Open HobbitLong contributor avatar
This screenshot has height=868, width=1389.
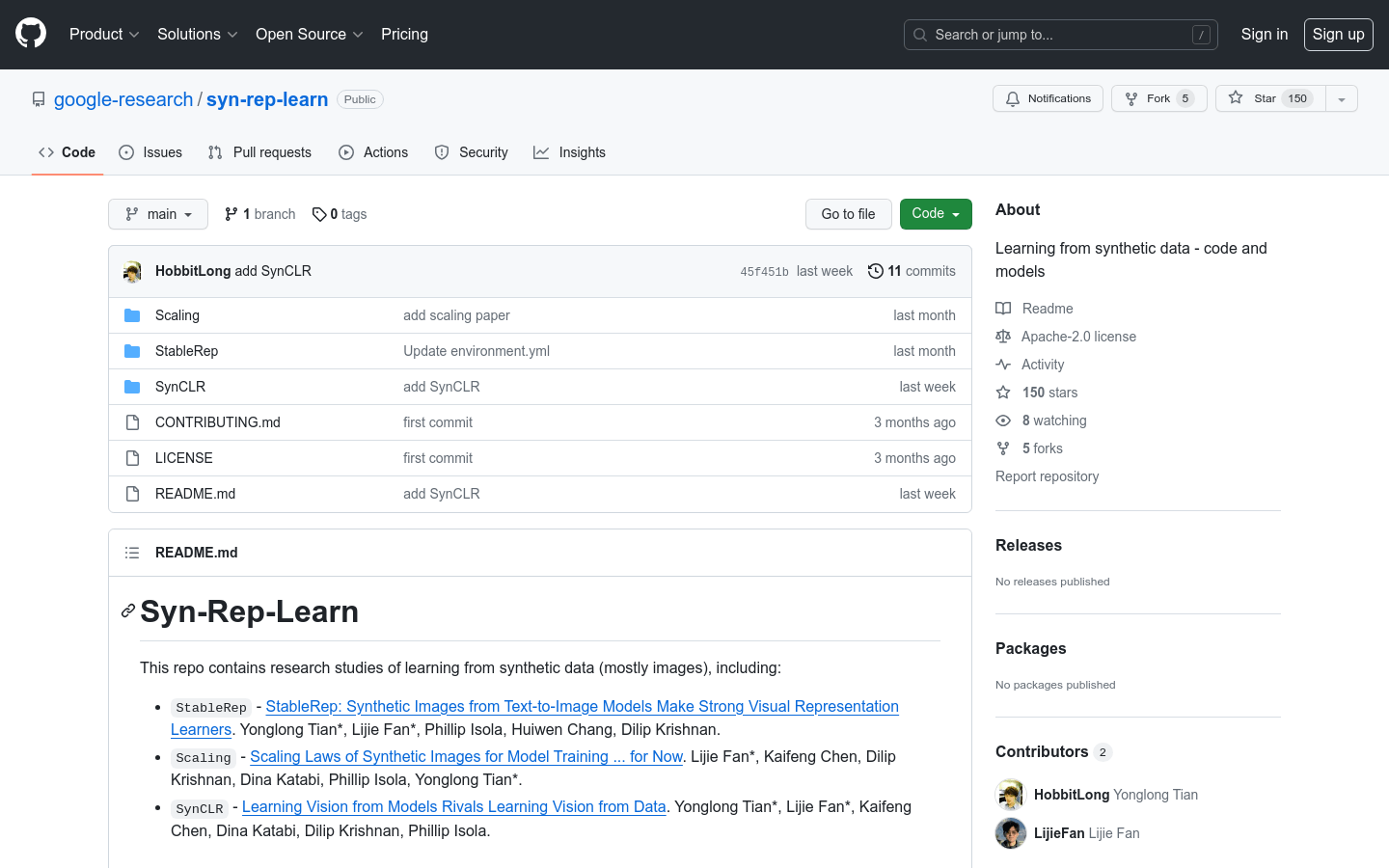pos(1011,795)
